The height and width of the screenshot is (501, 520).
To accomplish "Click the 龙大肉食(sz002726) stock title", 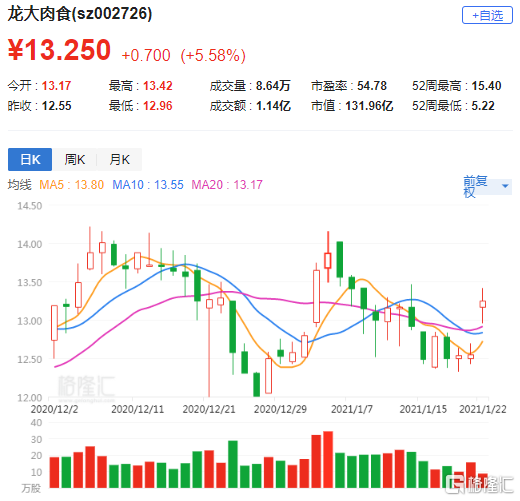I will click(x=80, y=14).
